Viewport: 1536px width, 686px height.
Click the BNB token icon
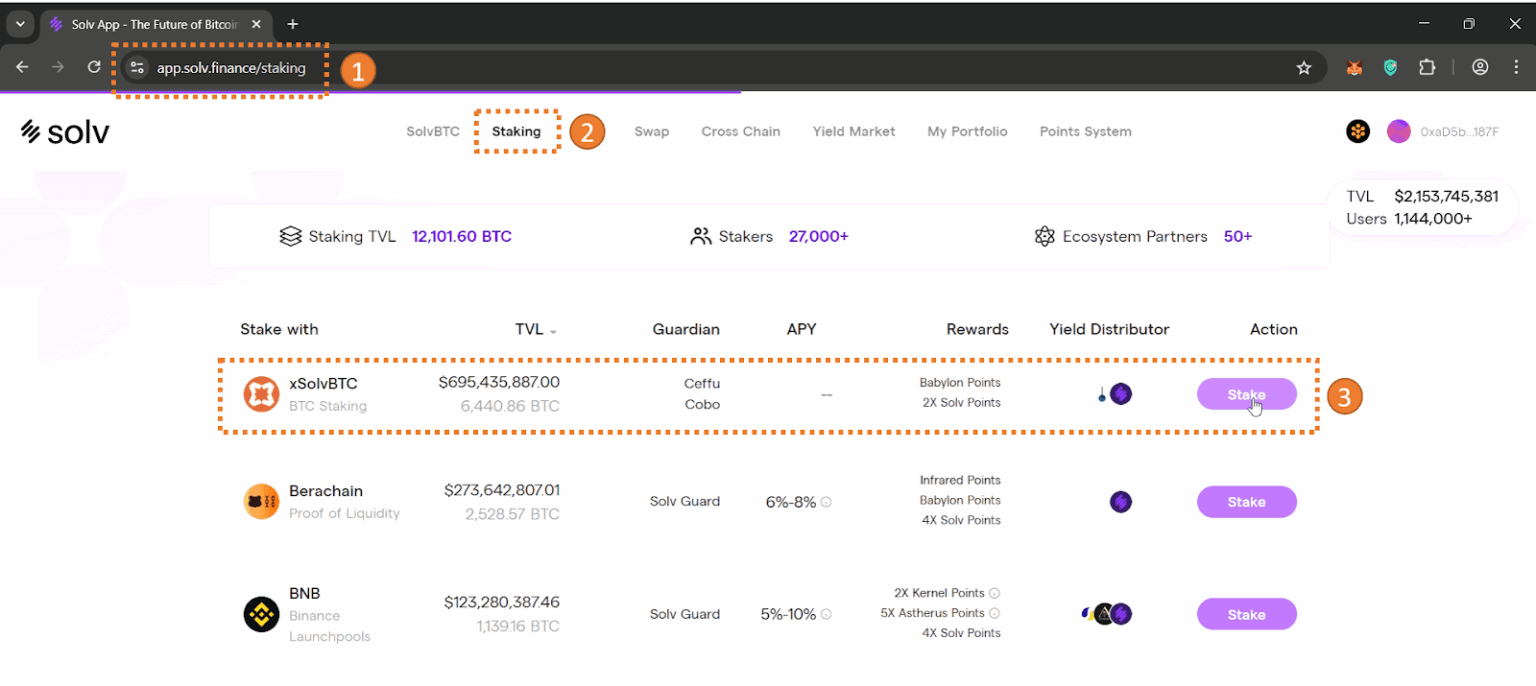point(262,614)
